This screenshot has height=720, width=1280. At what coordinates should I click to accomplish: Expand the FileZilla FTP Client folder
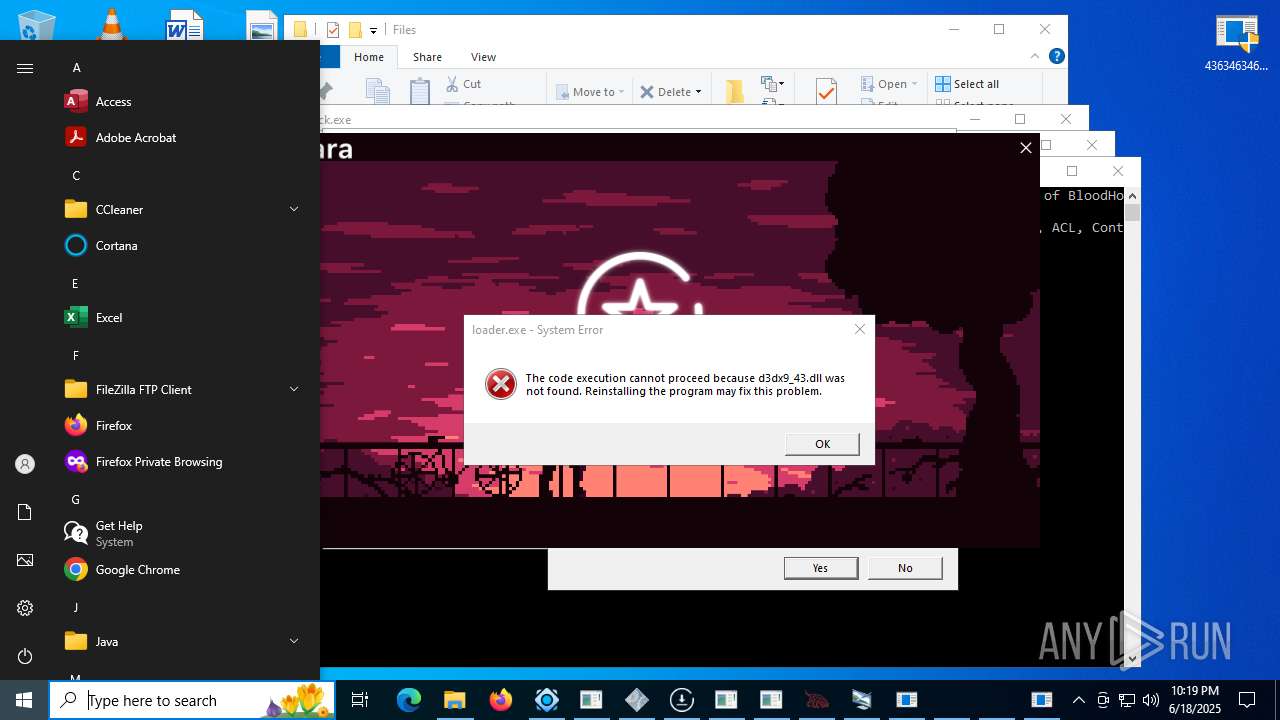coord(187,389)
